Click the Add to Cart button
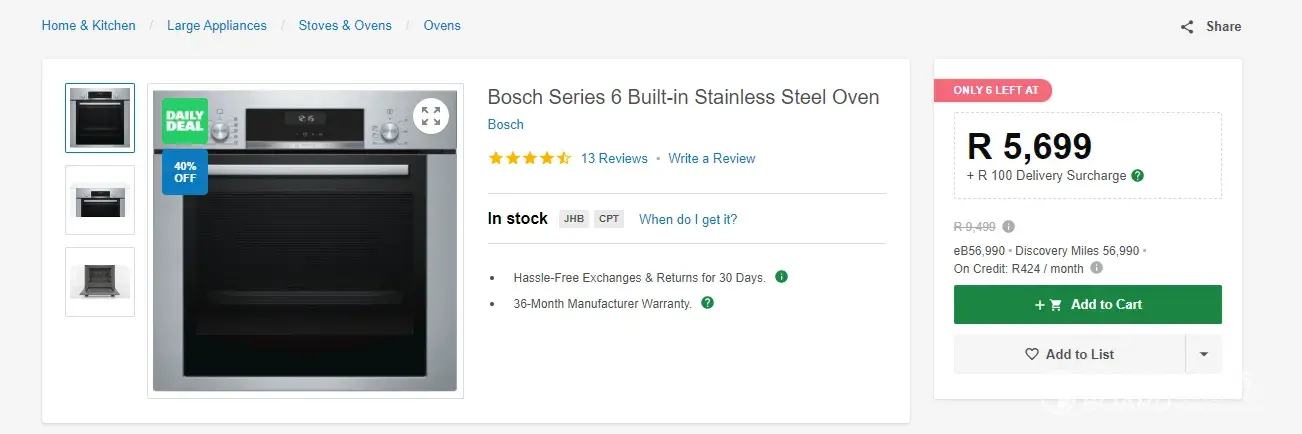The width and height of the screenshot is (1302, 434). pos(1087,304)
